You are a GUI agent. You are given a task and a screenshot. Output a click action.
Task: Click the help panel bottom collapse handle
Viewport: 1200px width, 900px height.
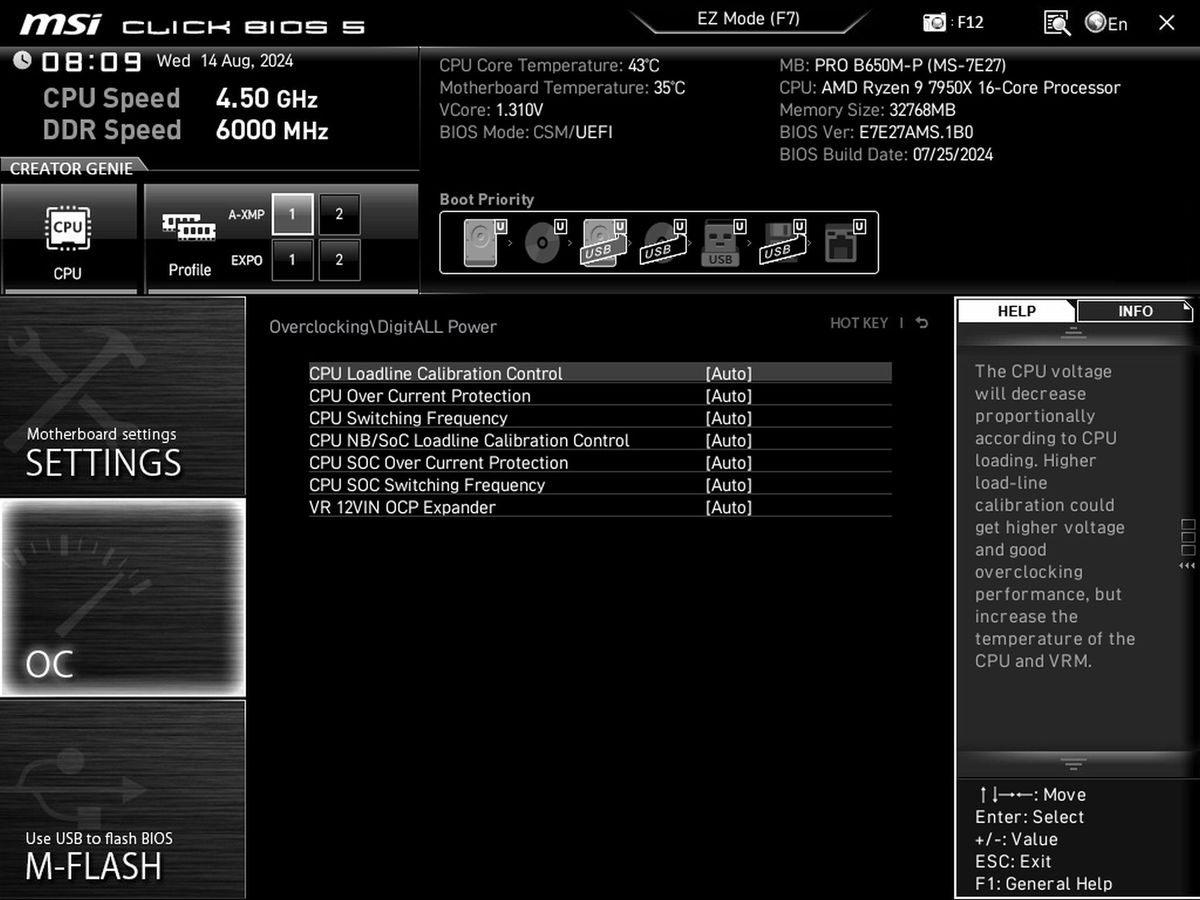pyautogui.click(x=1073, y=765)
